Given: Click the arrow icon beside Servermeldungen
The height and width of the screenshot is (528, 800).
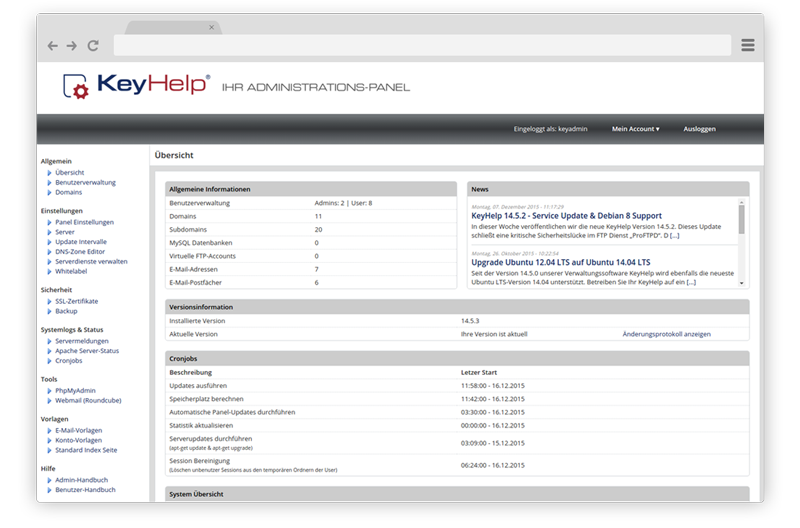Looking at the screenshot, I should [x=49, y=341].
